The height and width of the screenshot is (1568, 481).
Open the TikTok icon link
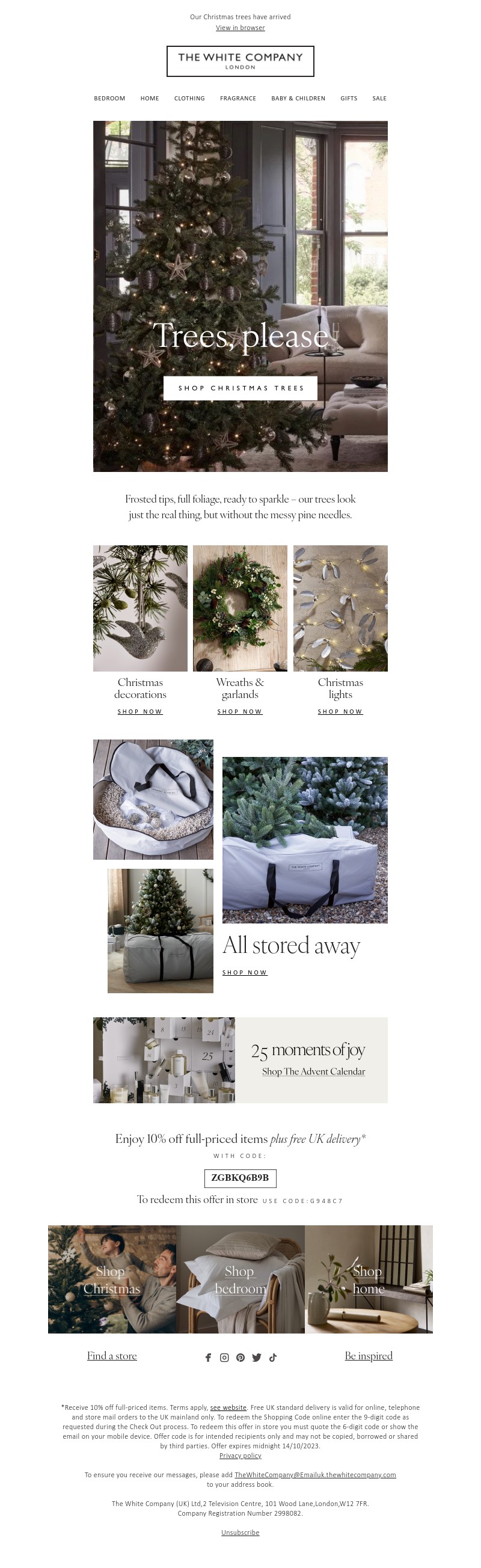point(273,1358)
